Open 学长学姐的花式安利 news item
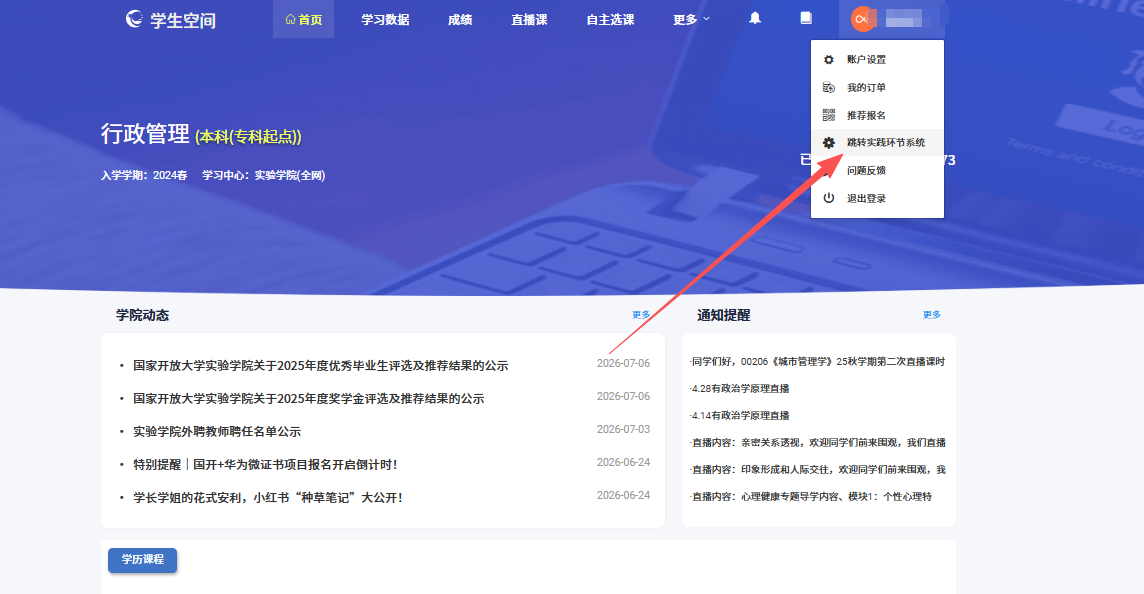1144x594 pixels. [x=268, y=498]
